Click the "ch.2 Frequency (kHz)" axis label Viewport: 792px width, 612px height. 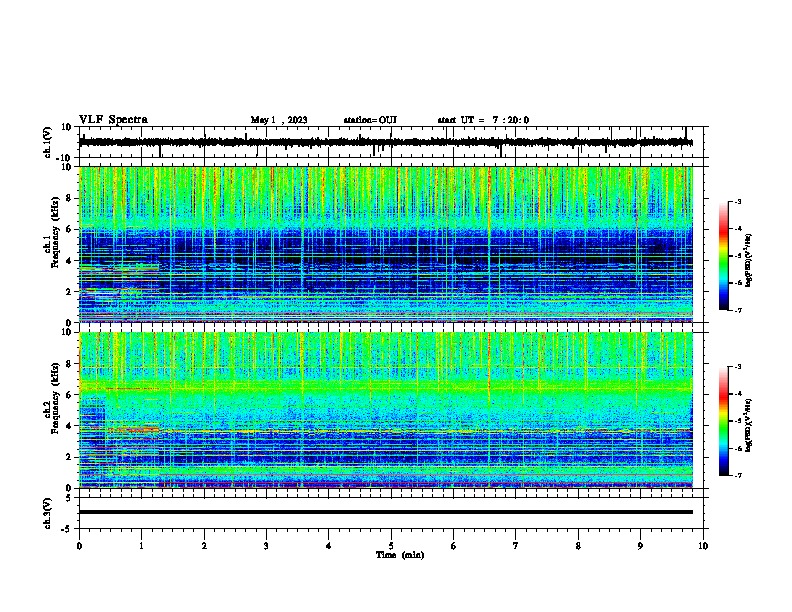53,398
